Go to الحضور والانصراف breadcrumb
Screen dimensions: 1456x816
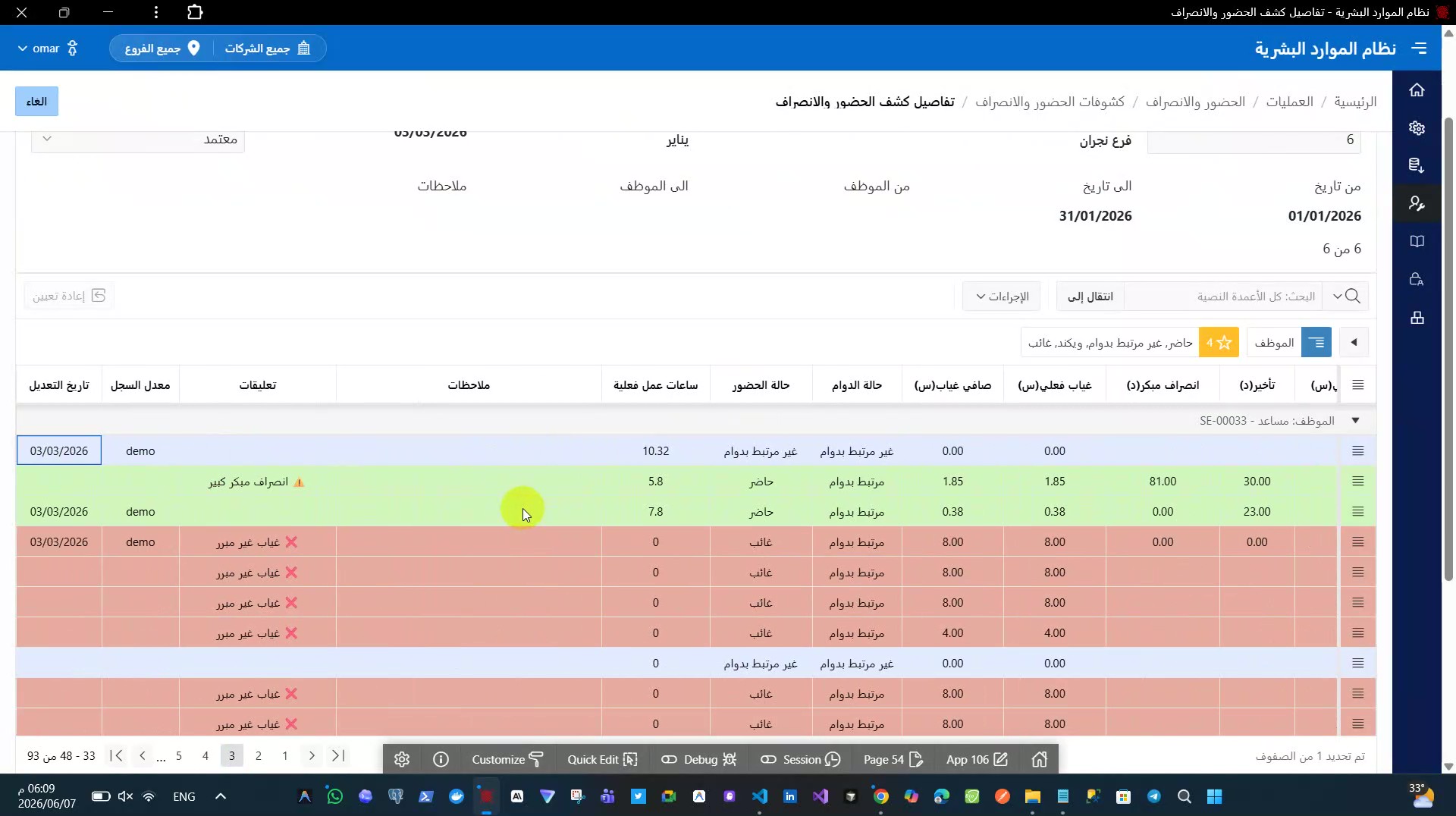(x=1195, y=102)
